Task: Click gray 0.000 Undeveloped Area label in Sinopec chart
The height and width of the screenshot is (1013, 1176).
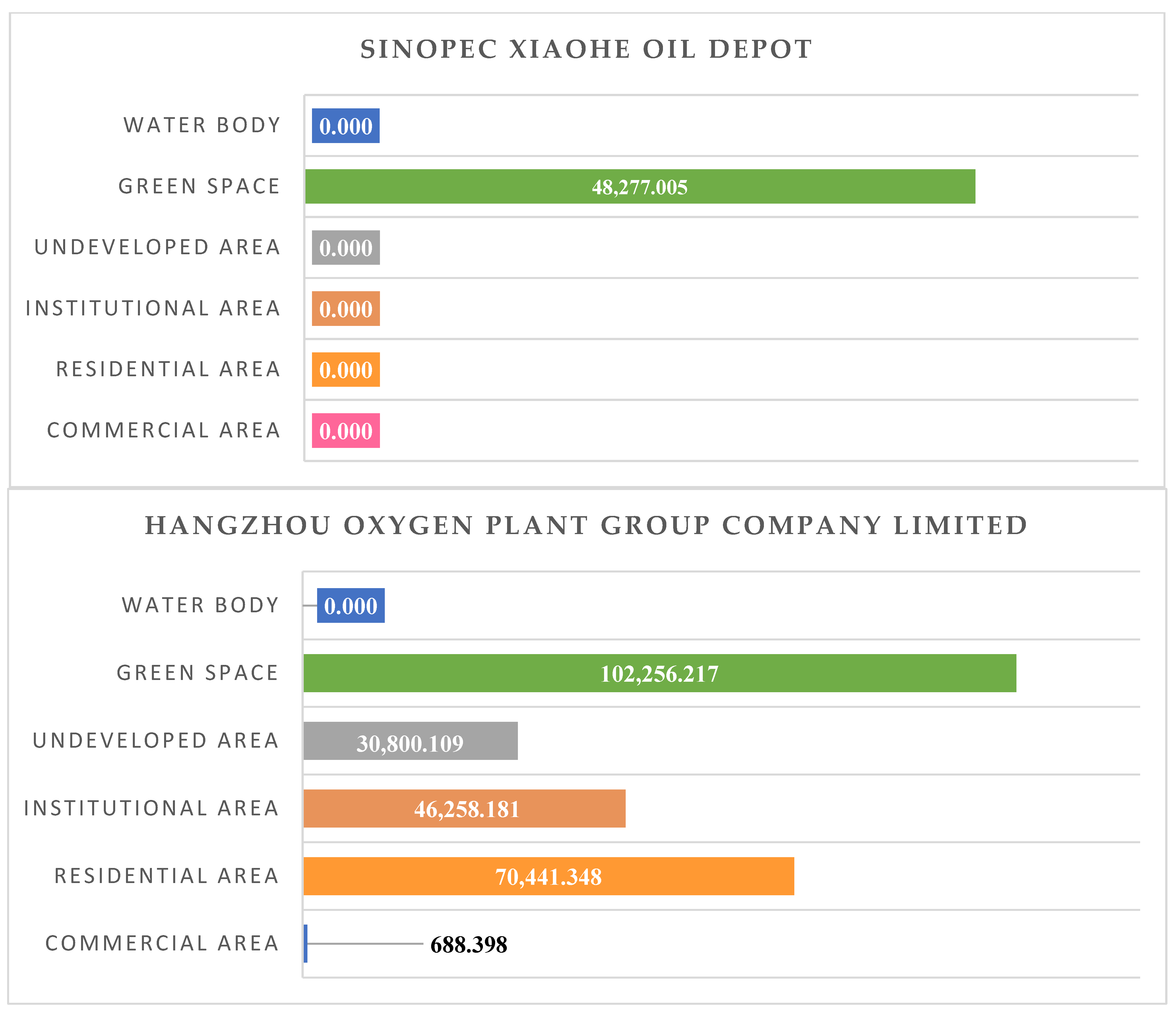Action: coord(346,247)
